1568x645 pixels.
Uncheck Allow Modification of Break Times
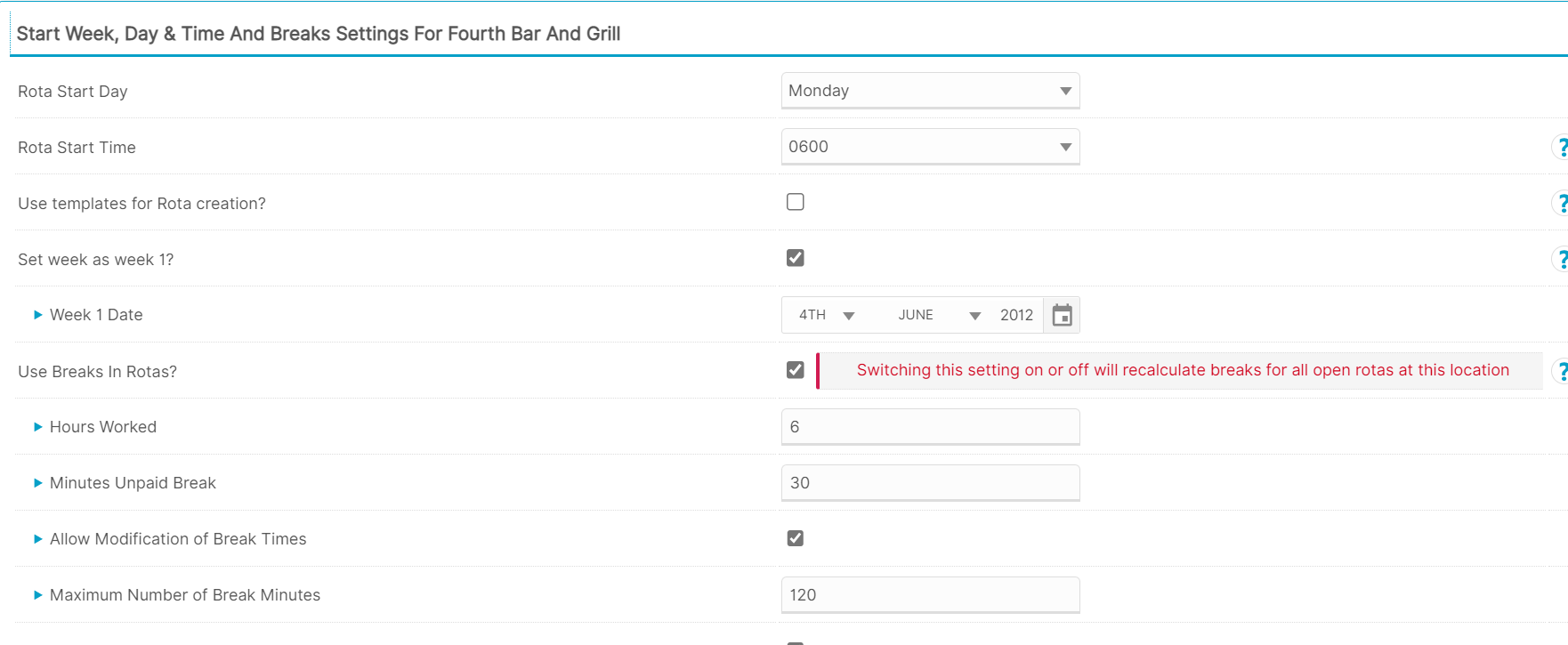tap(796, 538)
